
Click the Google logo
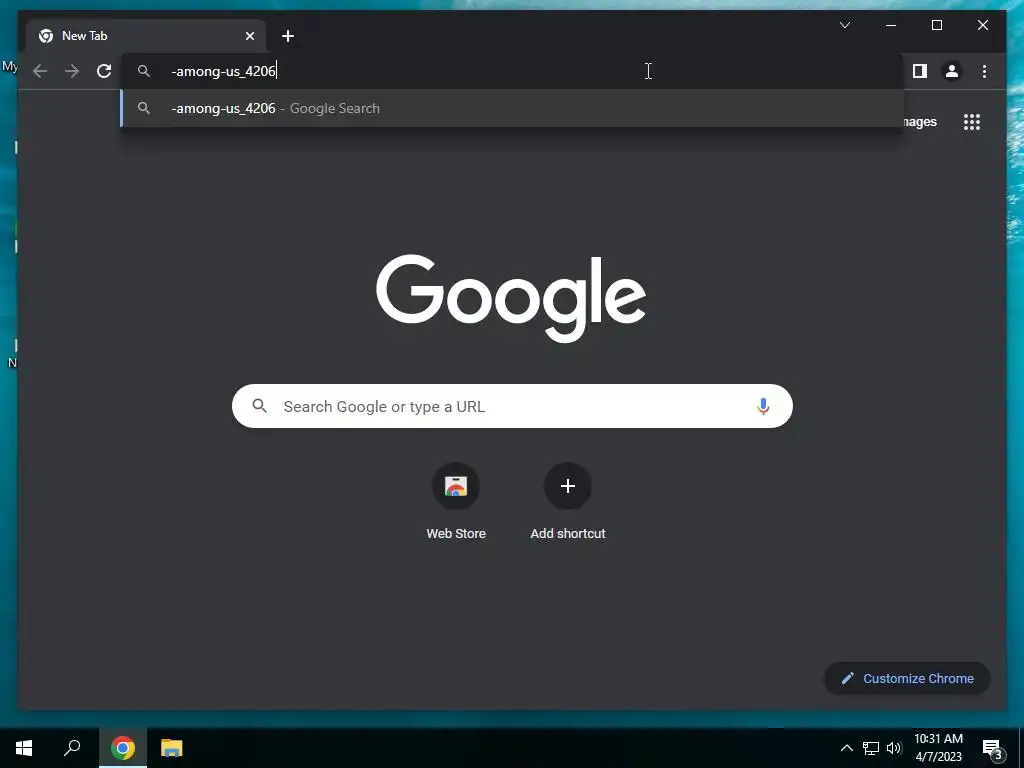[511, 298]
